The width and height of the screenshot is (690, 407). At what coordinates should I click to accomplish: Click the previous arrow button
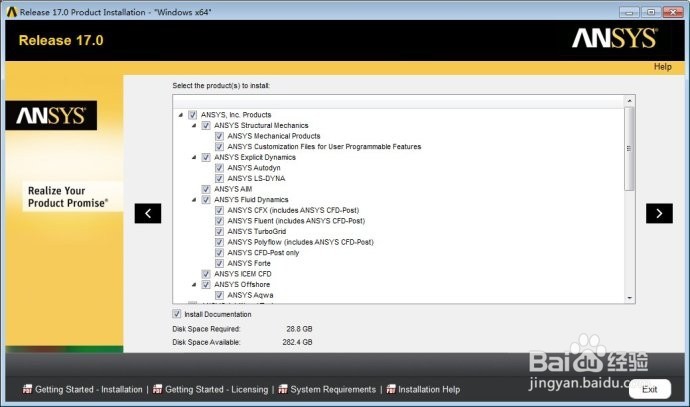148,213
